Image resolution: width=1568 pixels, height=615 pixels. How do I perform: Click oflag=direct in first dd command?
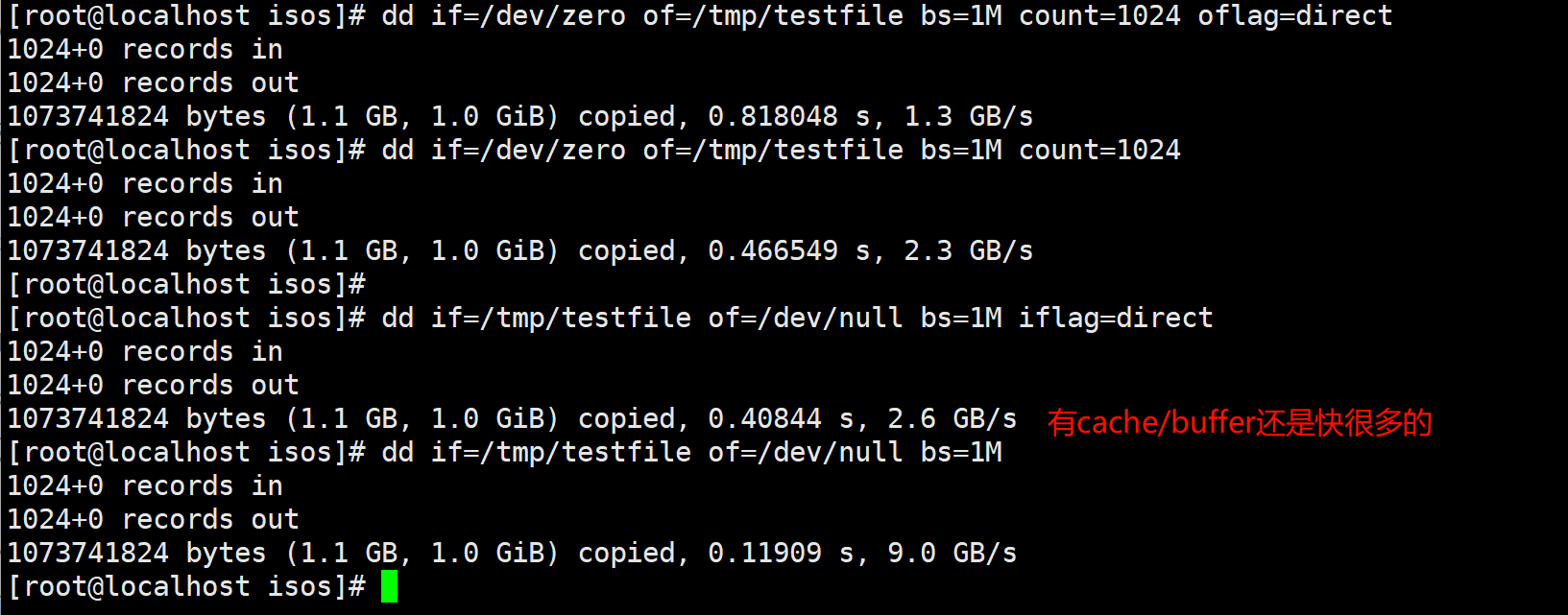tap(1294, 16)
